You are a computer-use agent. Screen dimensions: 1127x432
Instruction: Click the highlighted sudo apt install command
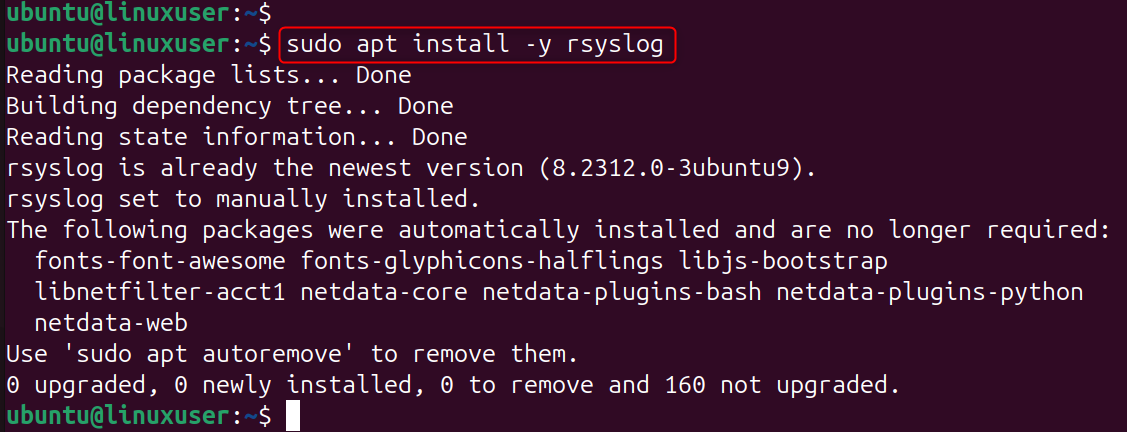point(476,45)
